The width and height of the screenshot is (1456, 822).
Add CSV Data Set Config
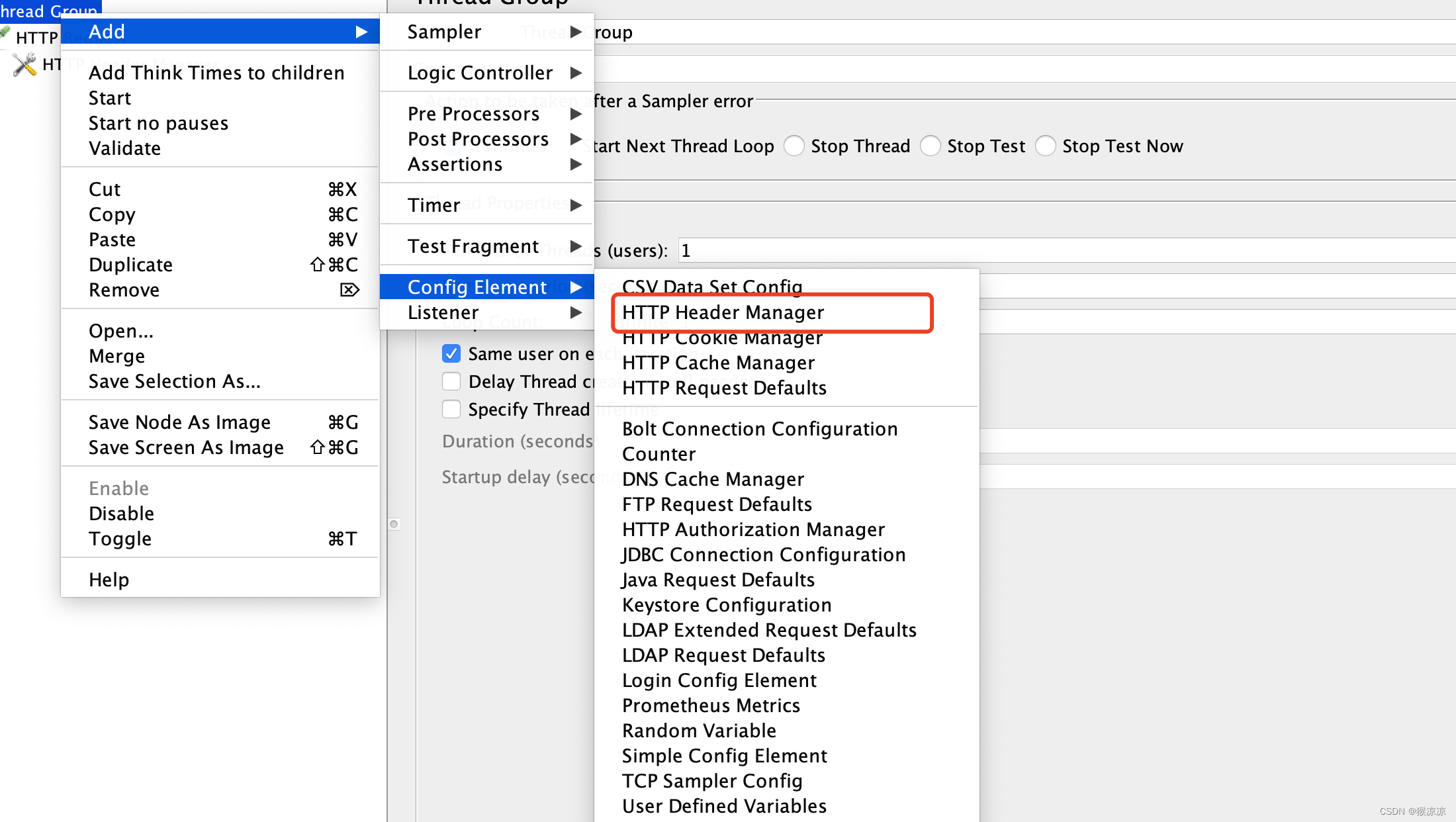pos(787,287)
